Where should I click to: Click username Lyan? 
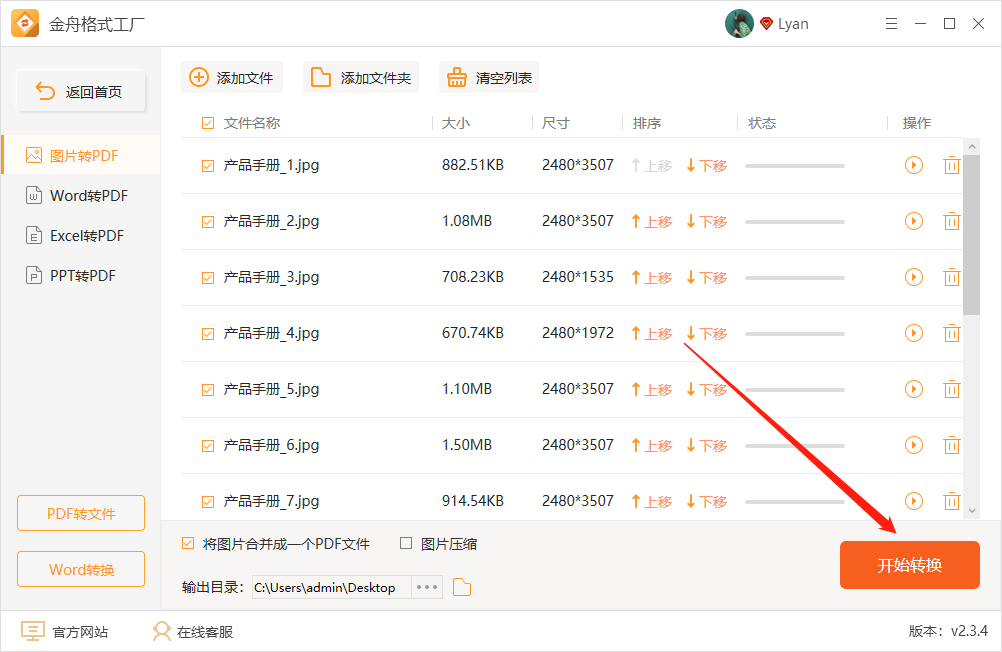point(793,24)
